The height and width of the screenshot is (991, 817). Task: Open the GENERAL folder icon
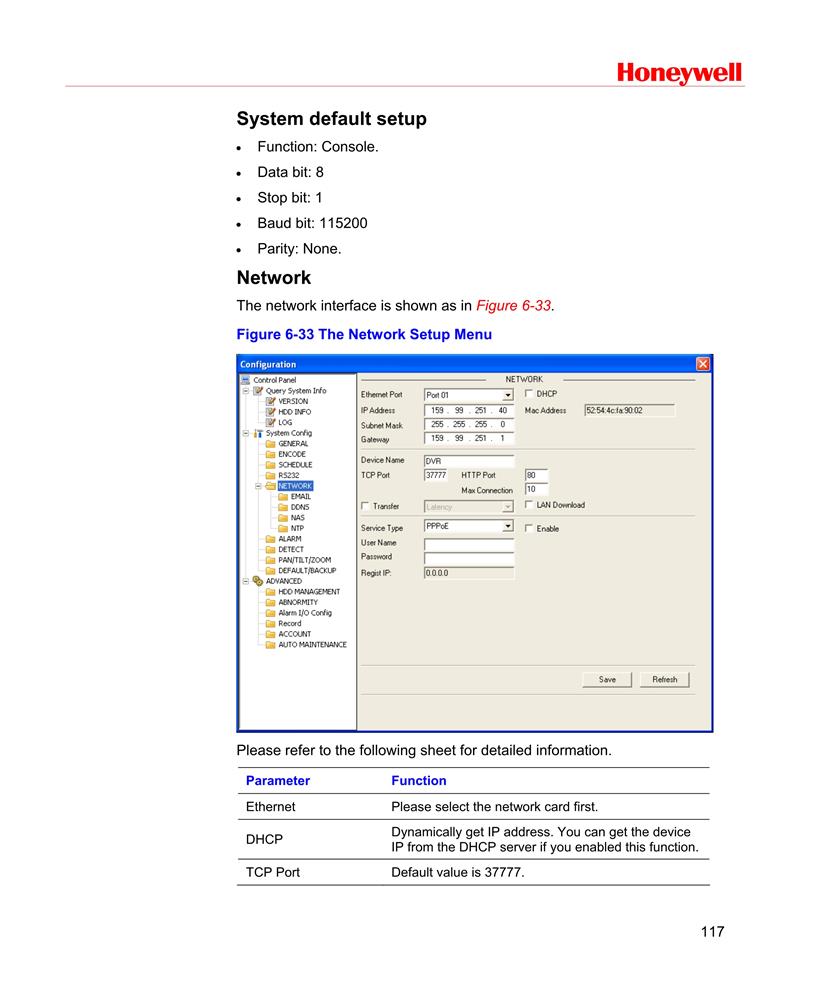pos(270,444)
